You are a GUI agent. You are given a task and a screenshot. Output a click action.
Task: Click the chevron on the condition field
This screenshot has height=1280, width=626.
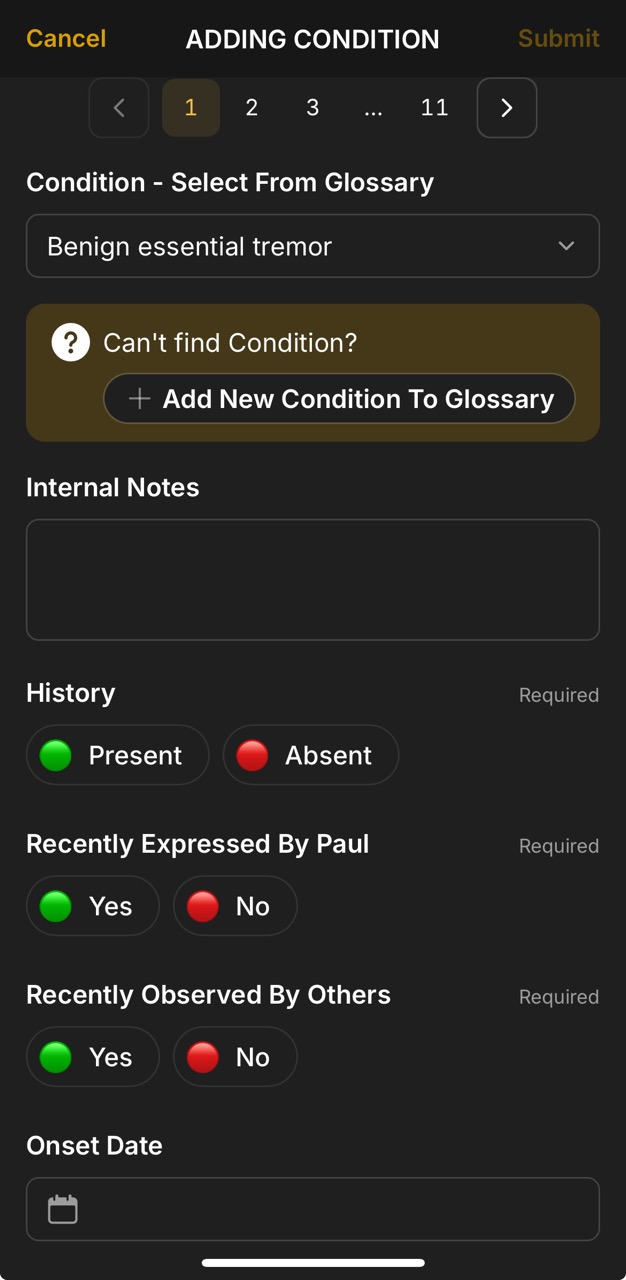pyautogui.click(x=566, y=246)
